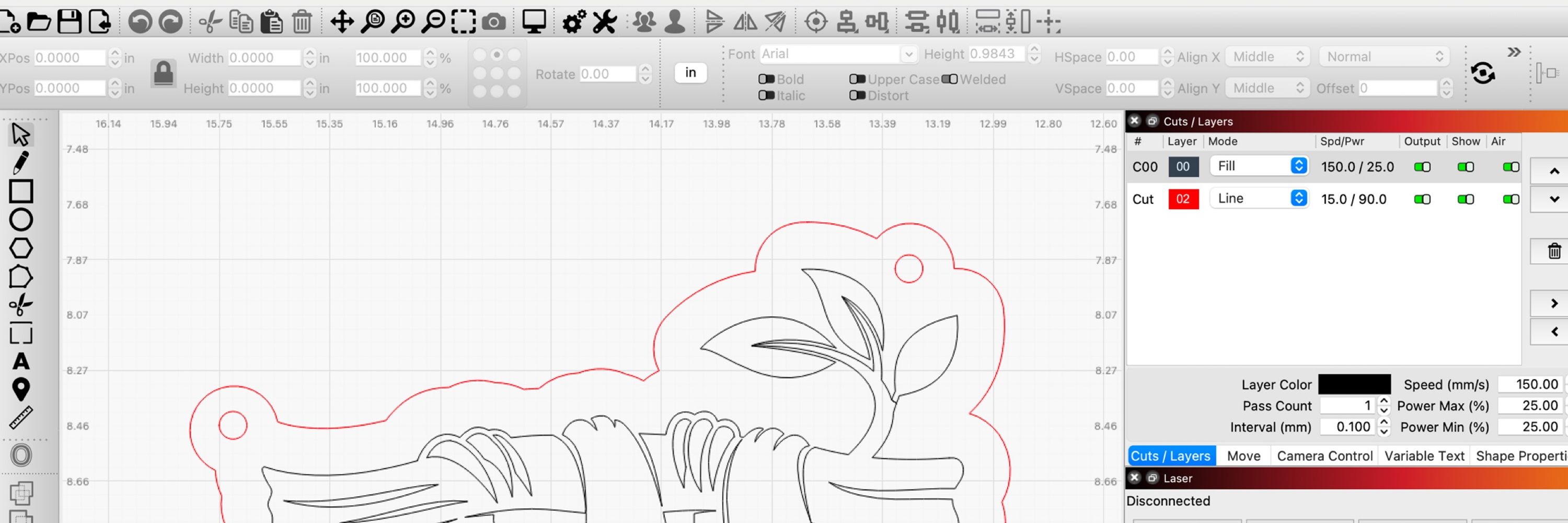The image size is (1568, 523).
Task: Click Pass Count stepper arrows
Action: pos(1383,405)
